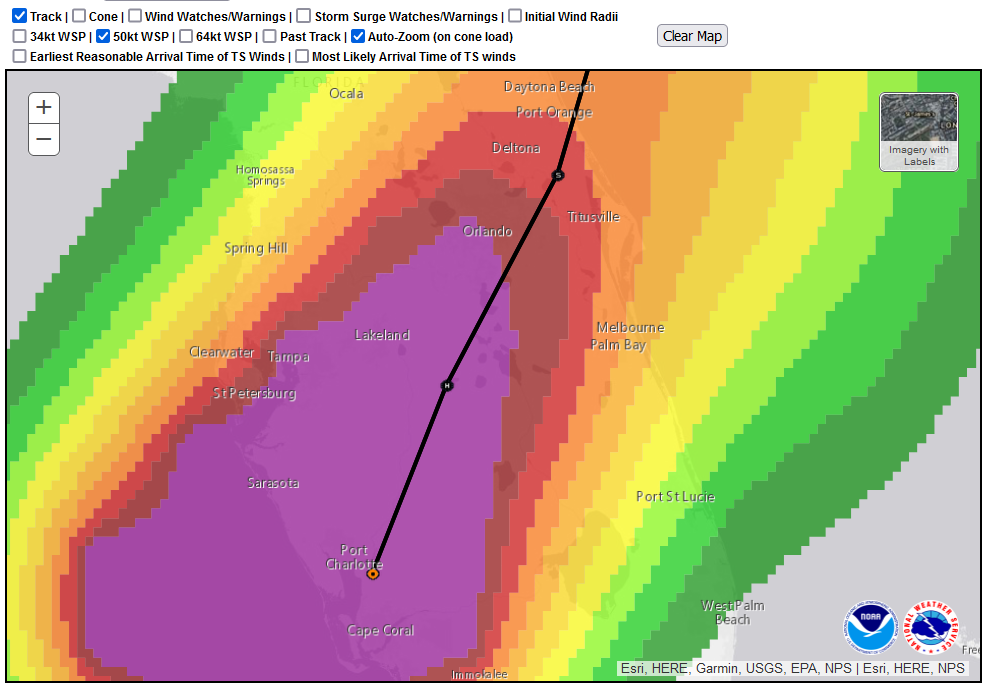Zoom in on the map
Screen dimensions: 988x685
pos(44,107)
